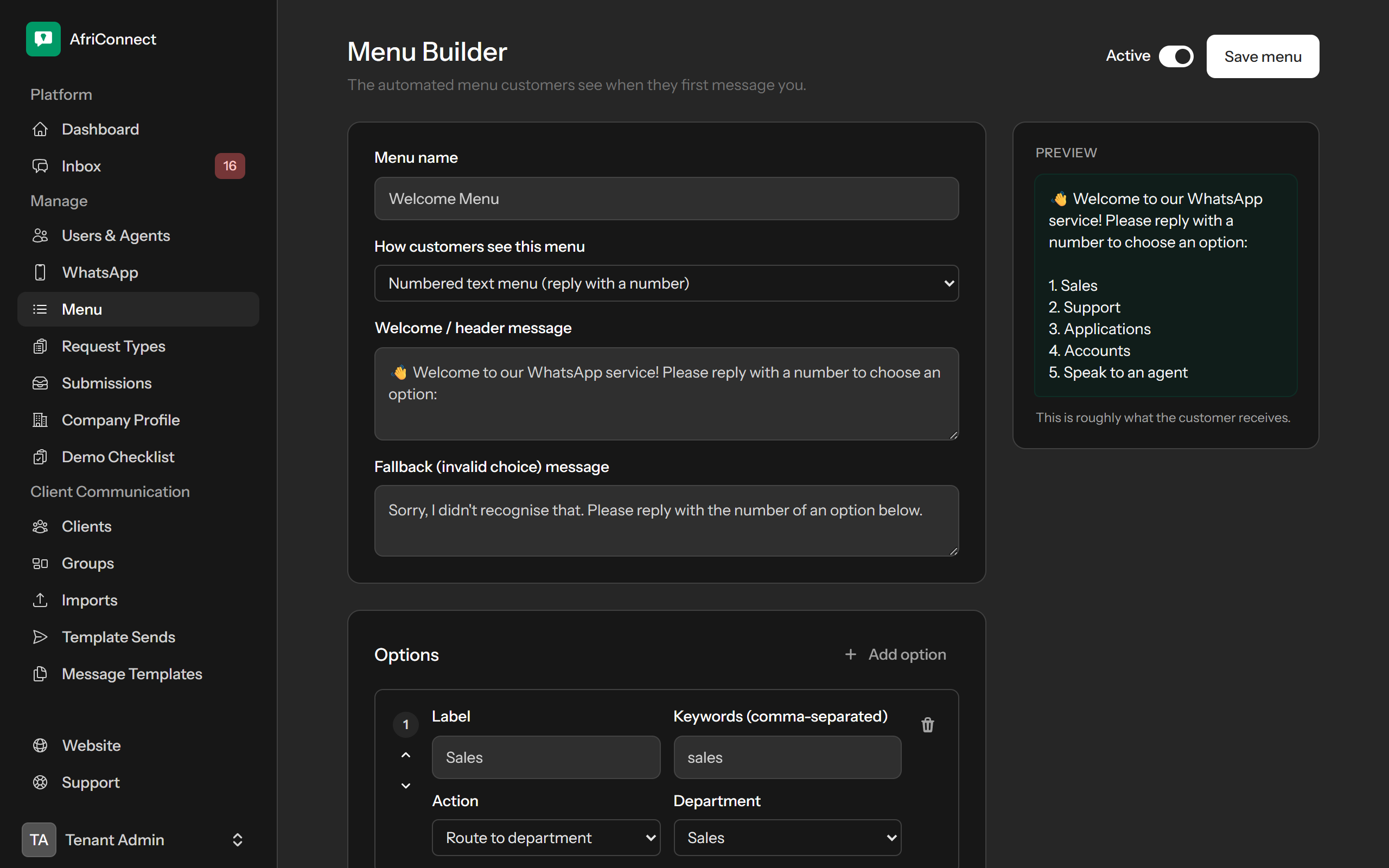Image resolution: width=1389 pixels, height=868 pixels.
Task: Click the Label field containing Sales
Action: 546,757
